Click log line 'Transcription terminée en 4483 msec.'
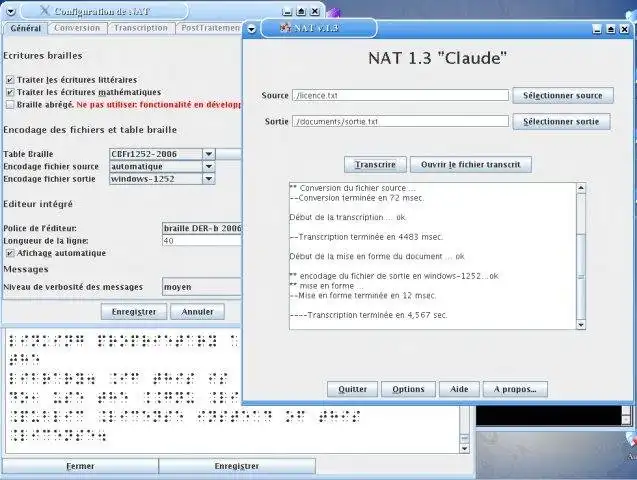Screen dimensions: 637x480 [366, 237]
